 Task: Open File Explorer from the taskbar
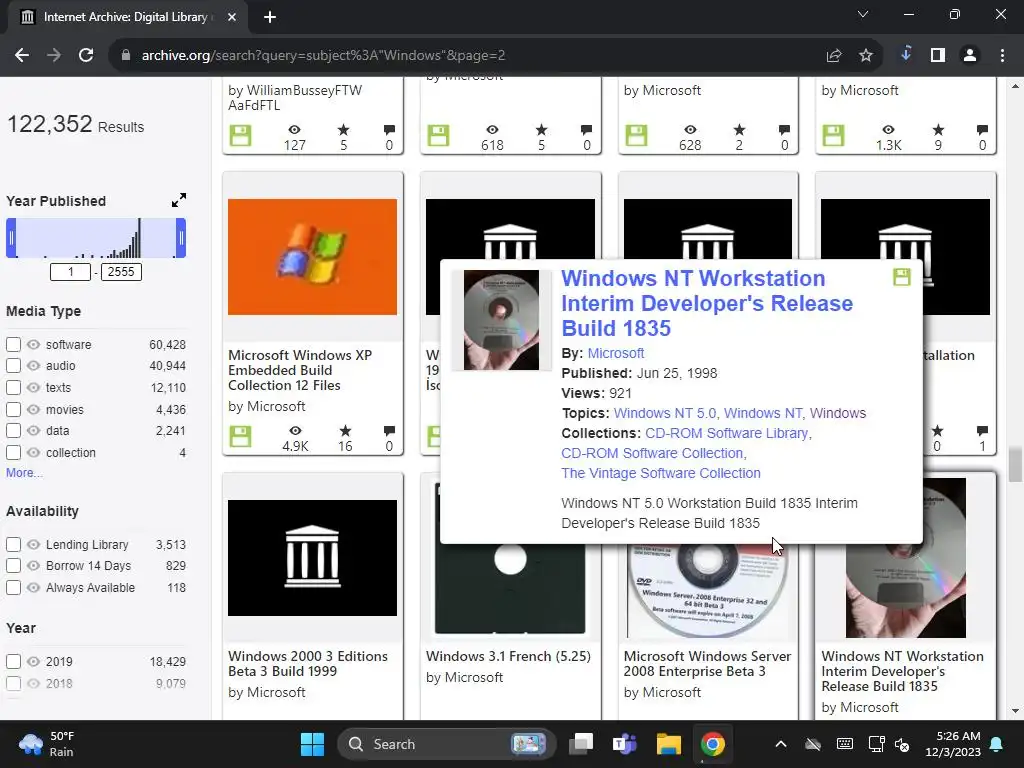[x=668, y=744]
